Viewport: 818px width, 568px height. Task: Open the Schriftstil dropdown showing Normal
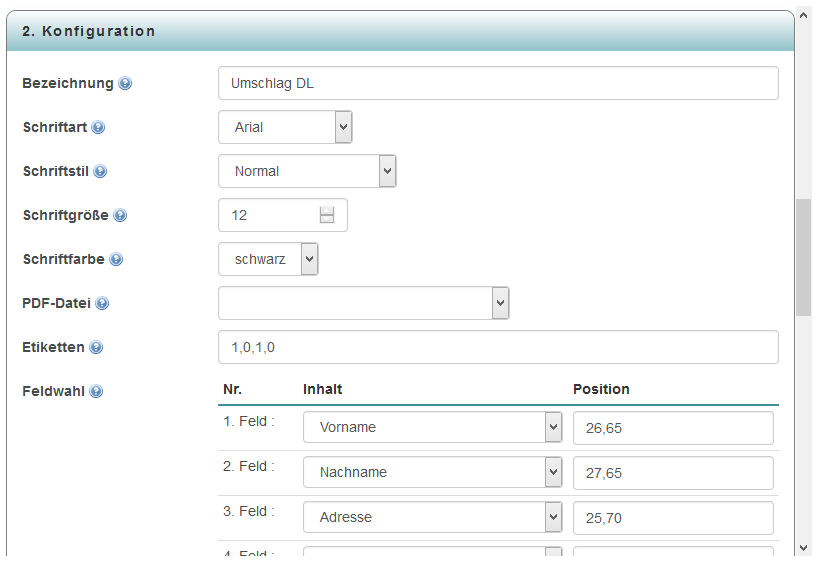tap(307, 171)
